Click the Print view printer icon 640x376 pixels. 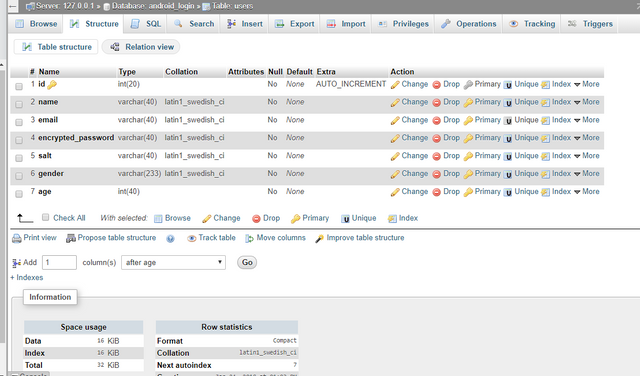pos(17,238)
